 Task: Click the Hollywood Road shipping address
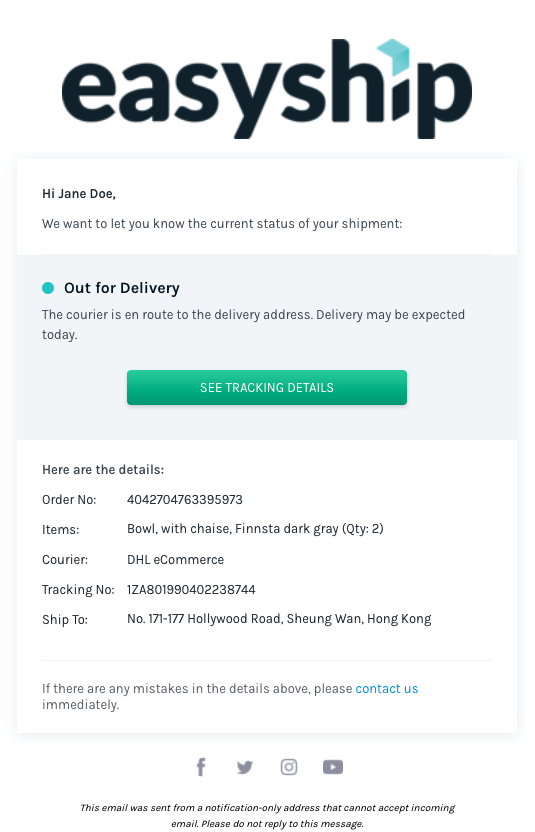click(279, 619)
